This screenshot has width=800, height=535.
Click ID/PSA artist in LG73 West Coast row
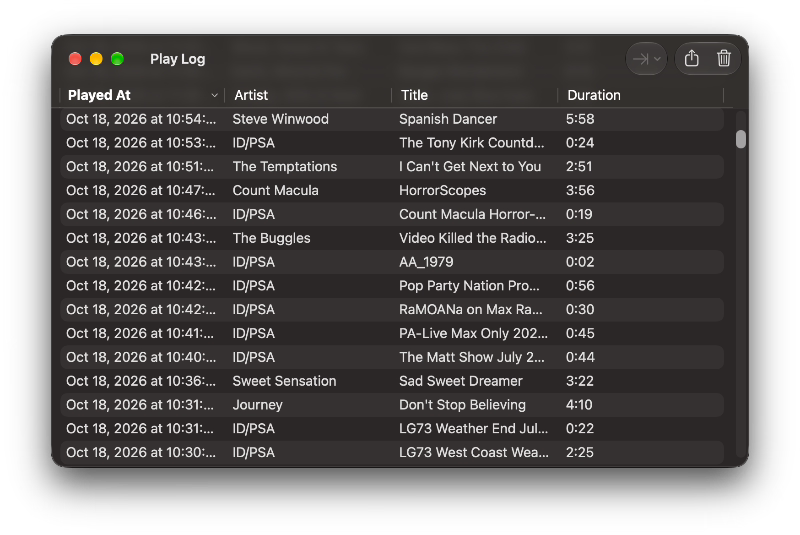click(254, 452)
